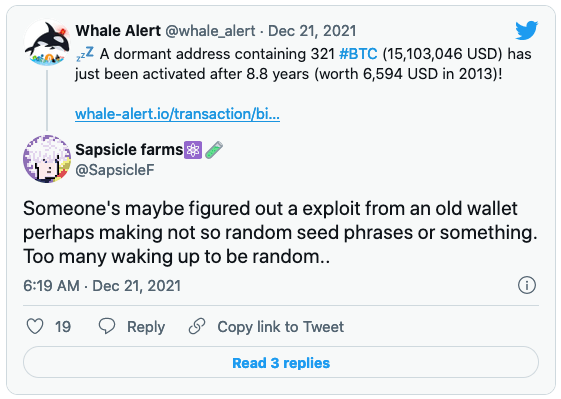Image resolution: width=561 pixels, height=399 pixels.
Task: Open Whale Alert orca profile picture
Action: (x=47, y=44)
